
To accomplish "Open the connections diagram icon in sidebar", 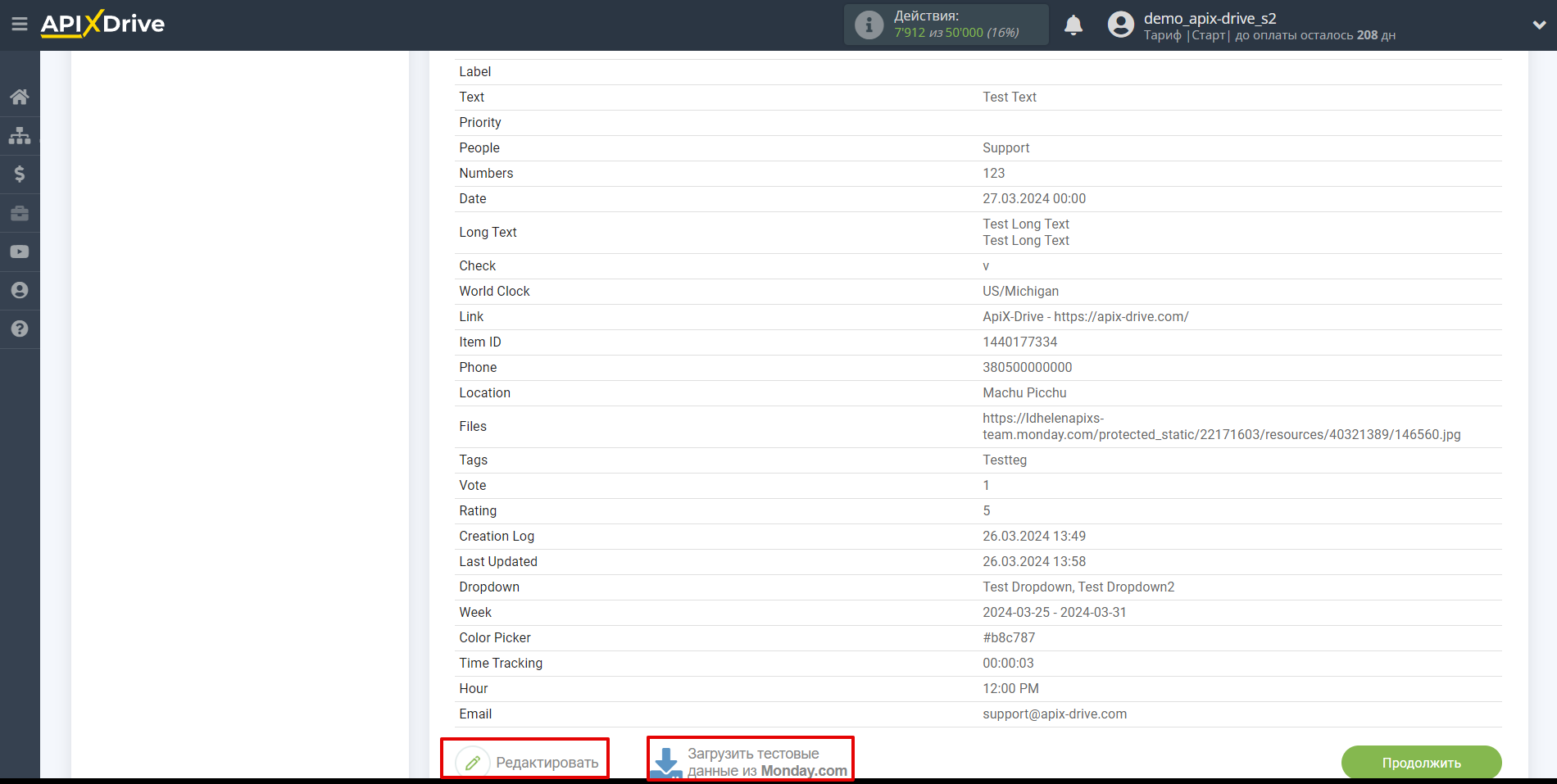I will tap(20, 135).
